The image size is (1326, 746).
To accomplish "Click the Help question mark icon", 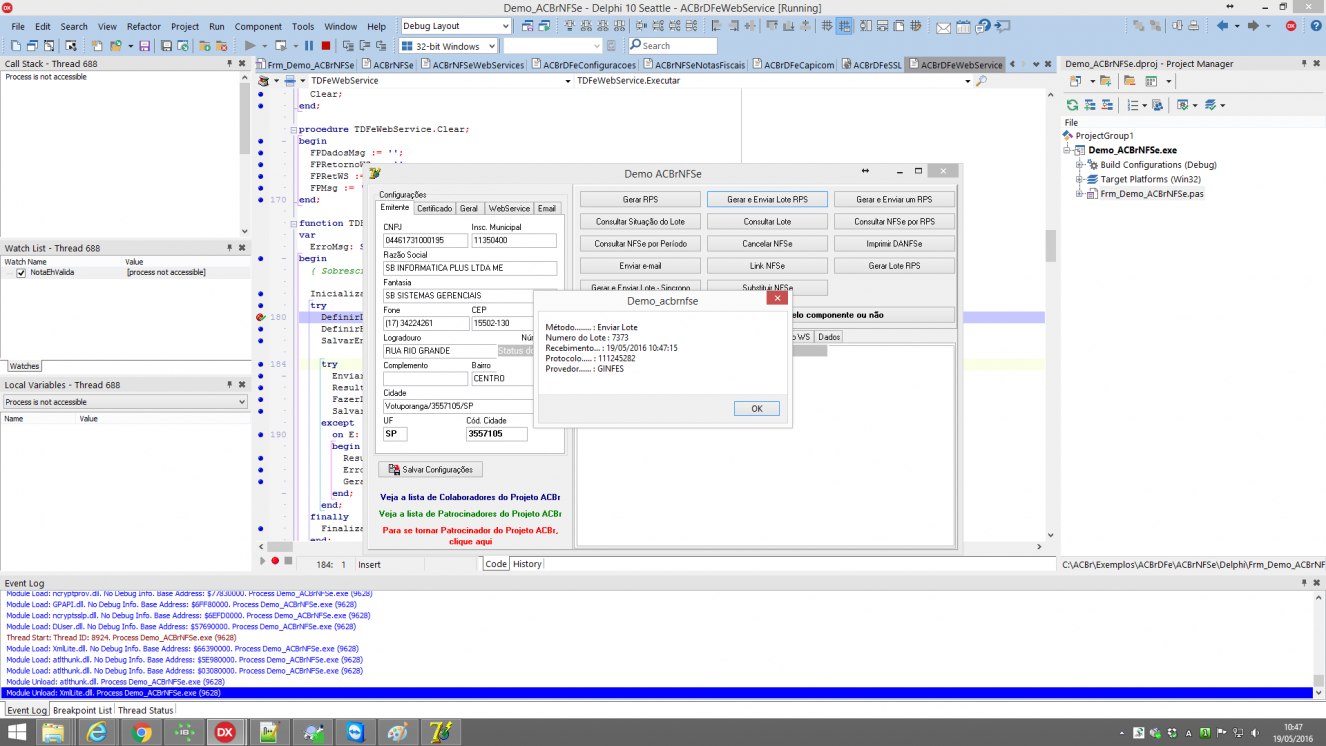I will click(1315, 26).
